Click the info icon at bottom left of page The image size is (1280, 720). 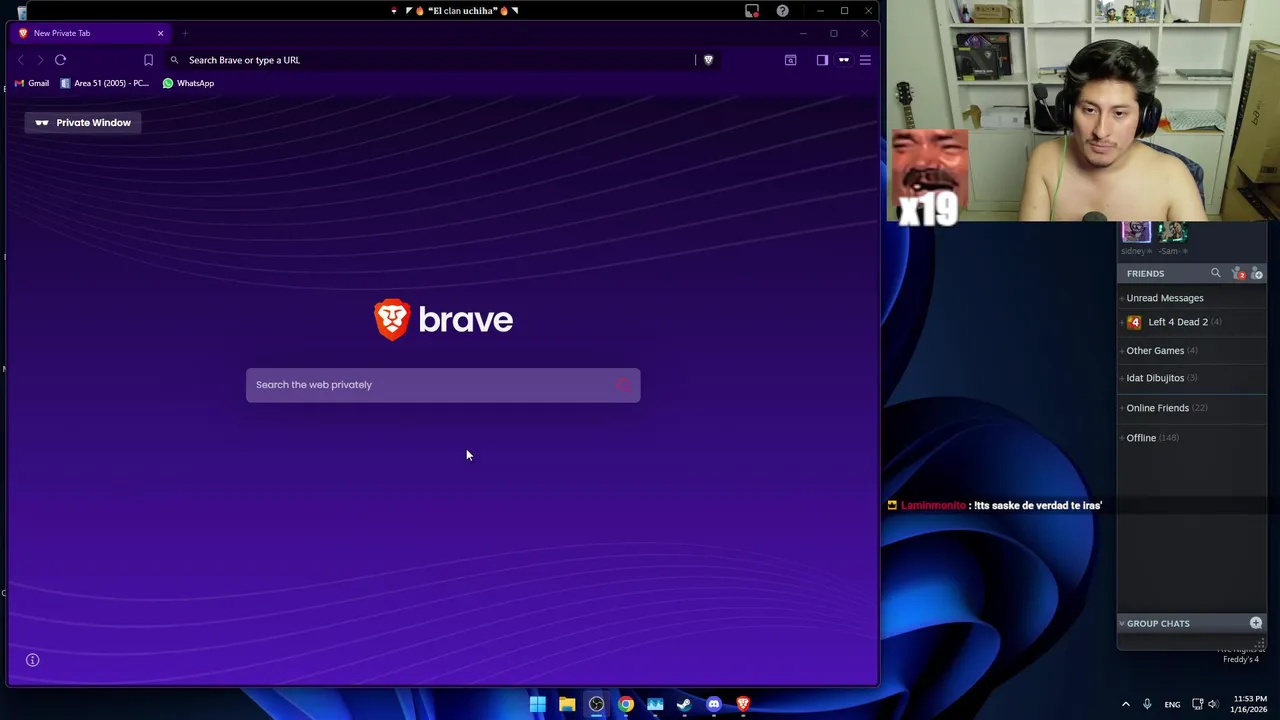tap(33, 660)
